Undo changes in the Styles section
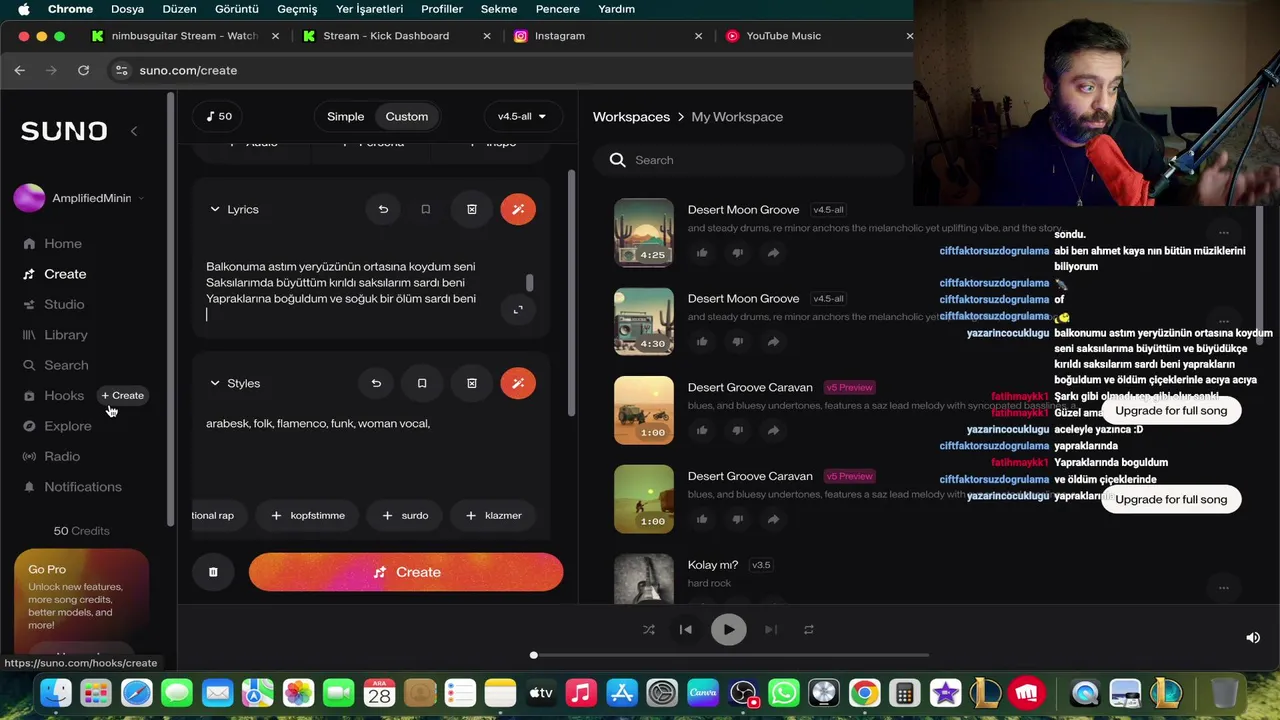 (376, 383)
